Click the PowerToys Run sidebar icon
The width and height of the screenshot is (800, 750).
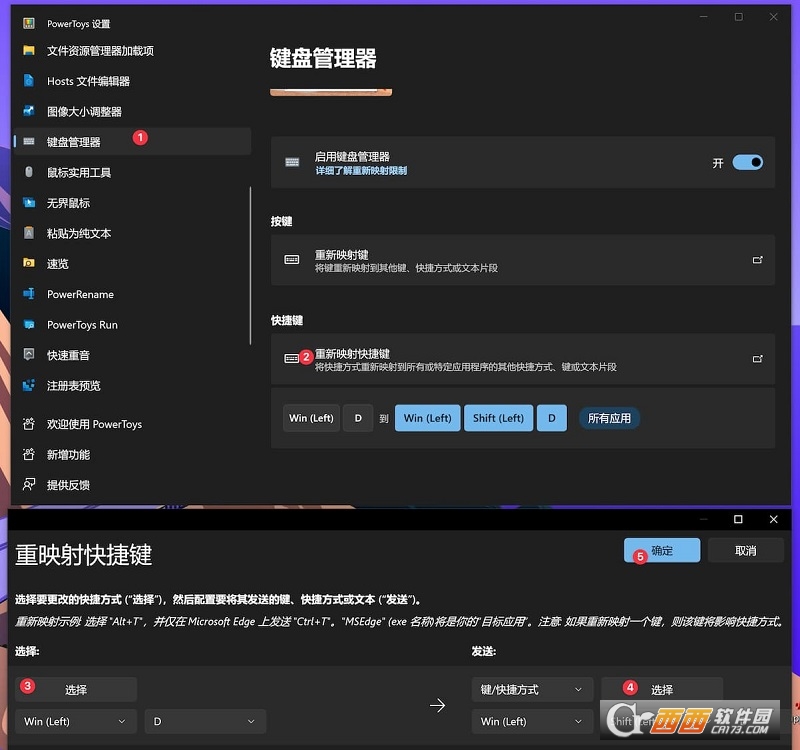click(x=29, y=324)
